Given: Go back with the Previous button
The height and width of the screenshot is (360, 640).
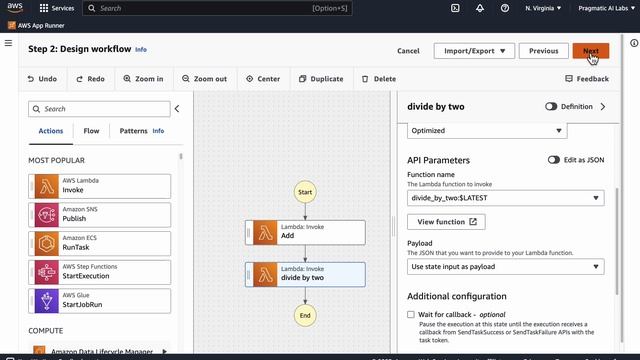Looking at the screenshot, I should [x=544, y=51].
